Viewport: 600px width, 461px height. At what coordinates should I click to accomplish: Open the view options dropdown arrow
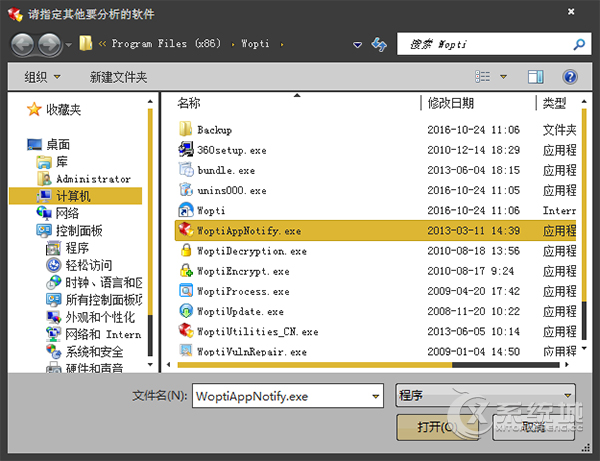tap(504, 77)
